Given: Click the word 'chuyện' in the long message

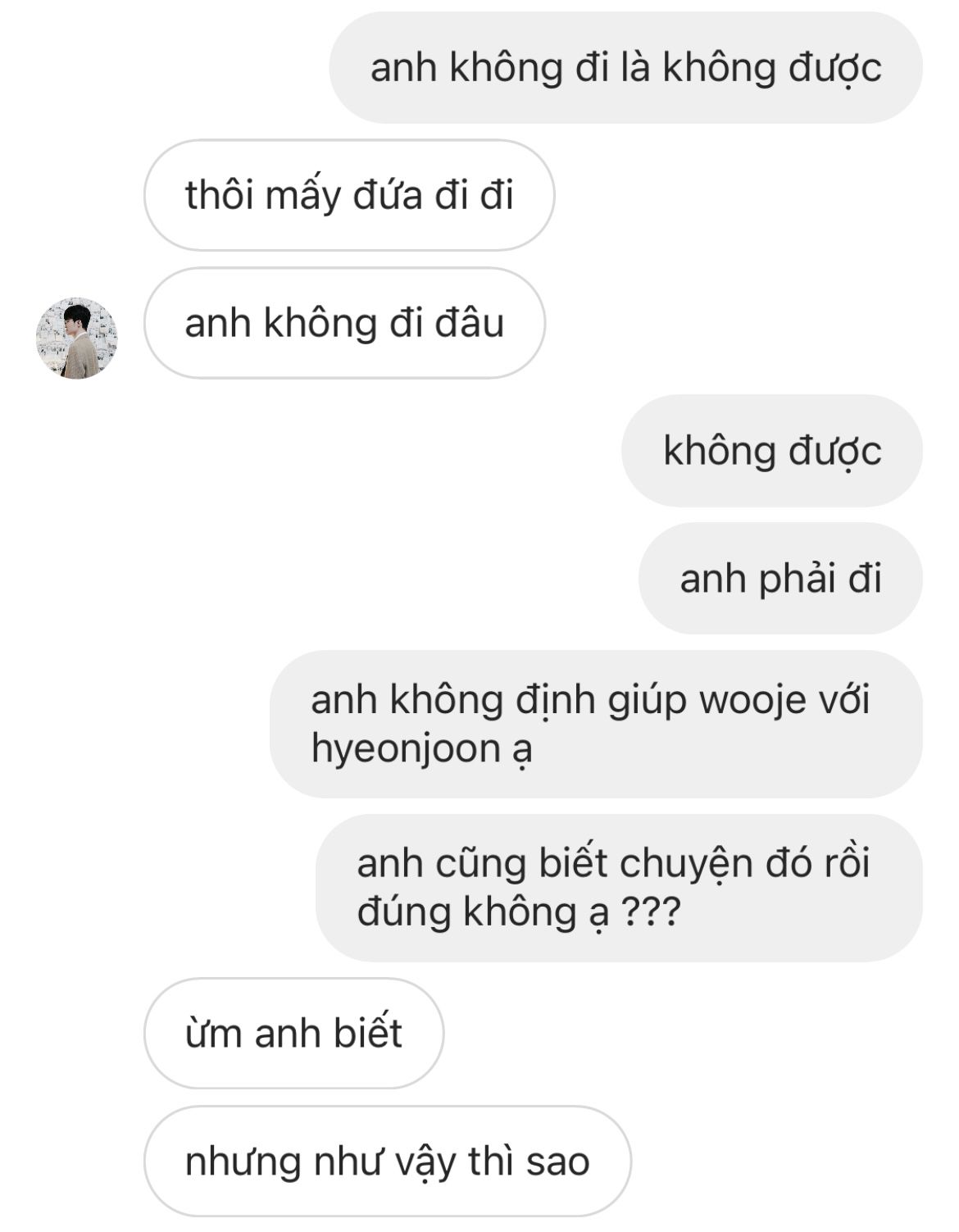Looking at the screenshot, I should coord(686,865).
